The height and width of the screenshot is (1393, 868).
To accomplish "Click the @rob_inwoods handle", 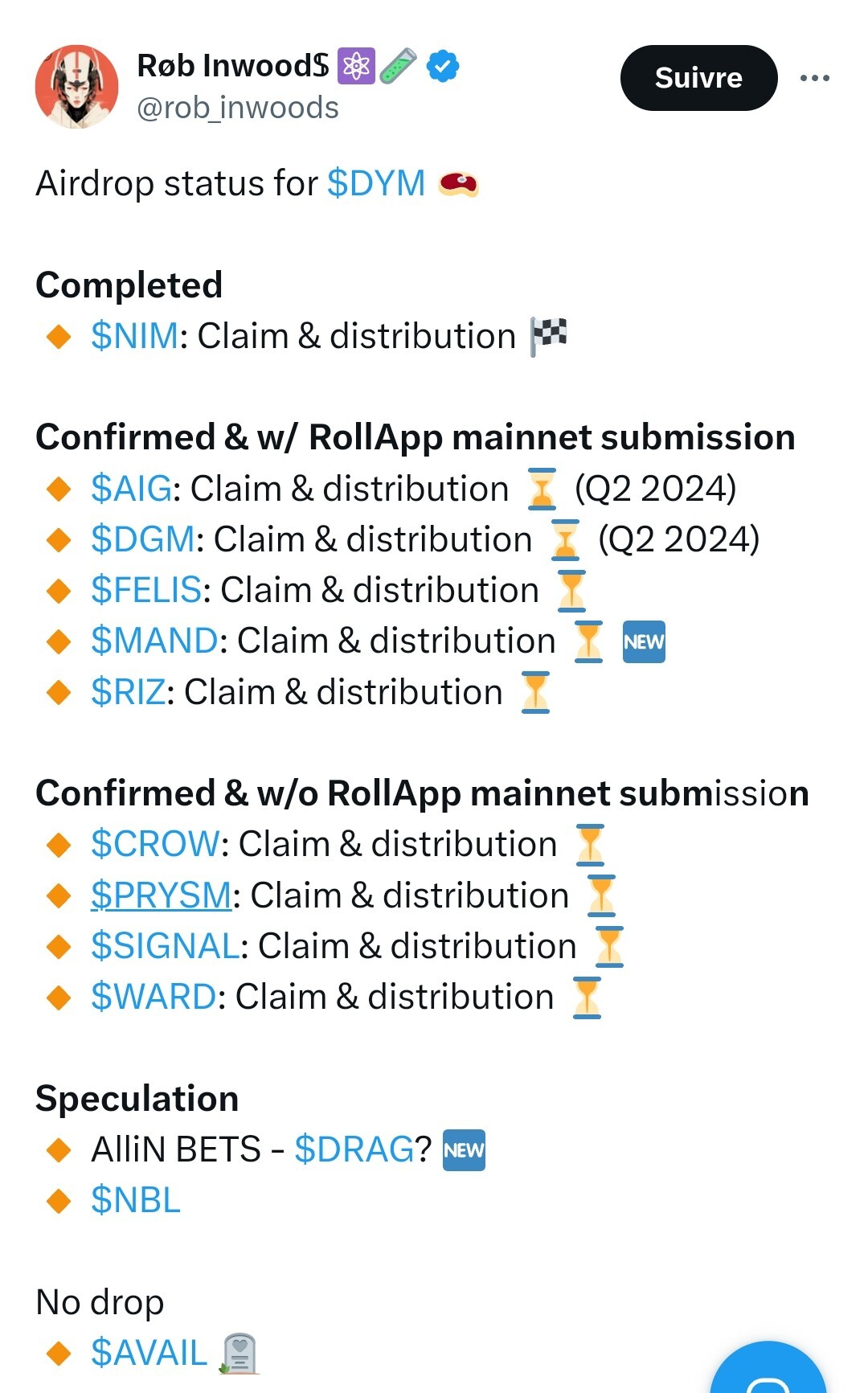I will tap(238, 108).
